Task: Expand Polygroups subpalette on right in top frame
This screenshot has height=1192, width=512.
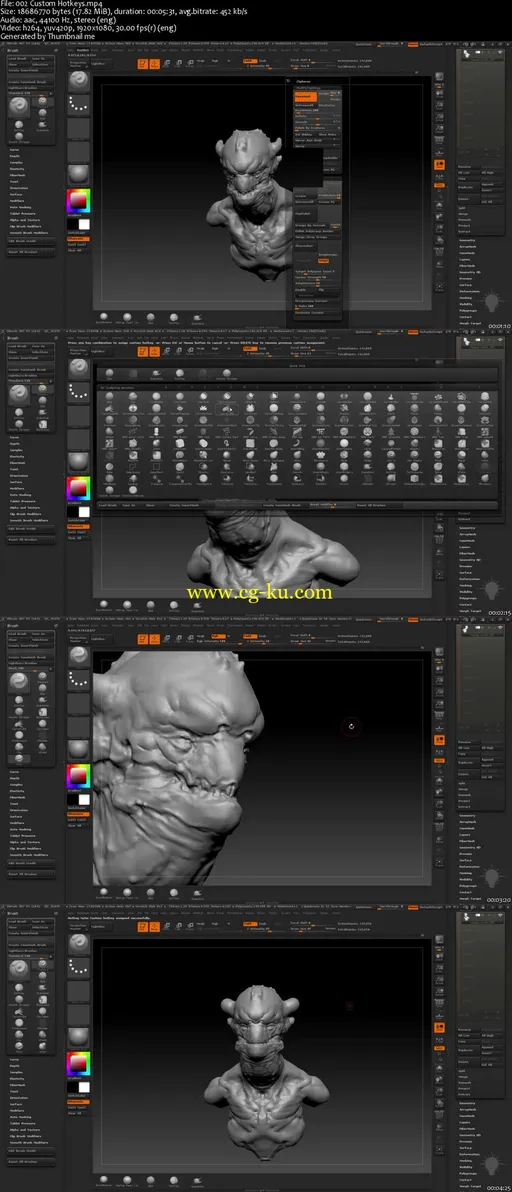Action: [x=468, y=310]
